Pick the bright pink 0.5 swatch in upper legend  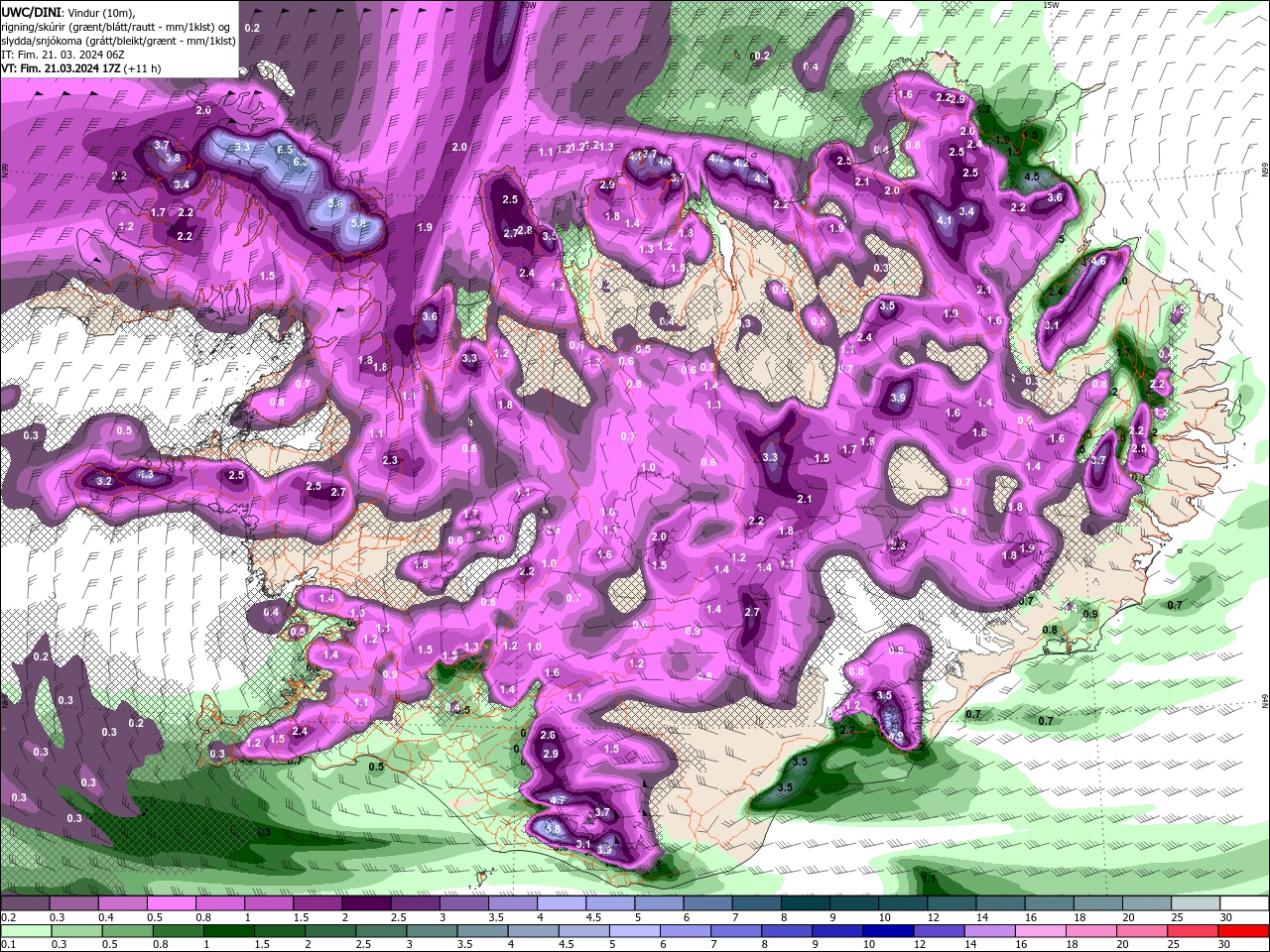(172, 903)
